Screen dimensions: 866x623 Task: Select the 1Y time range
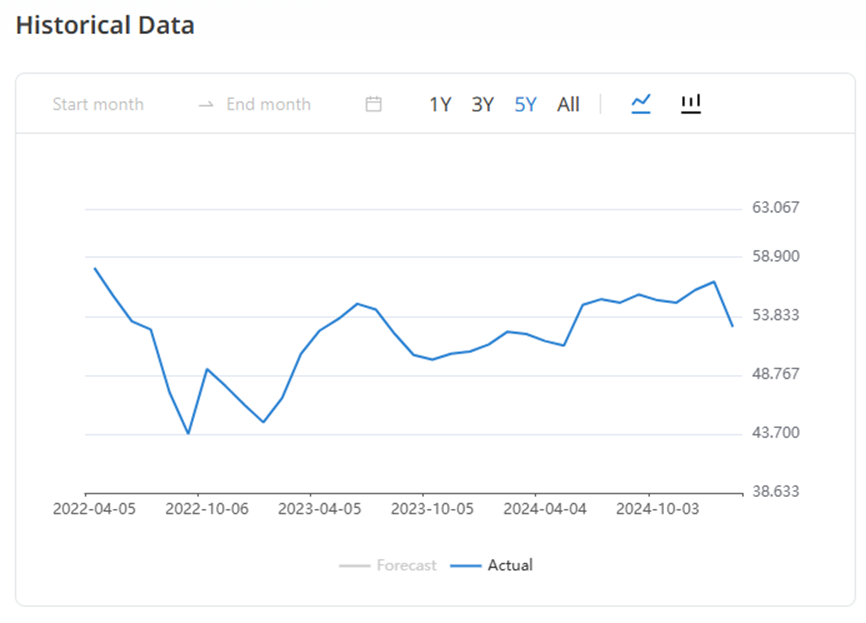tap(440, 104)
